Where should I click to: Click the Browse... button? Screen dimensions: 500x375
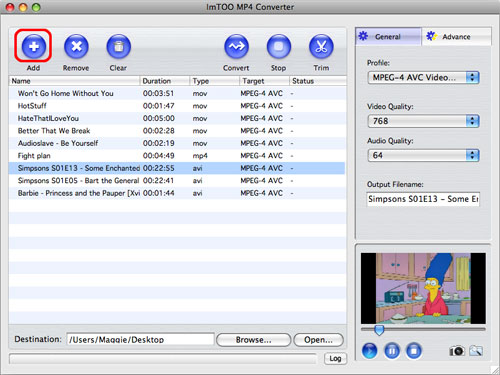point(254,340)
